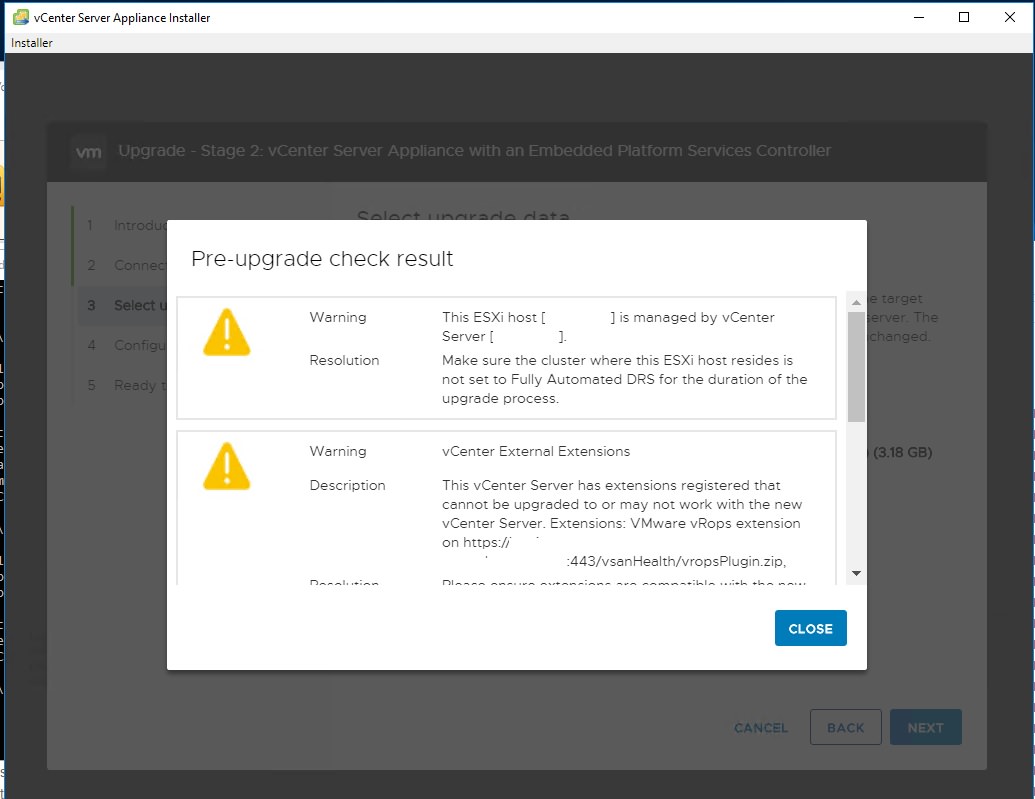
Task: Minimize the installer window
Action: [918, 17]
